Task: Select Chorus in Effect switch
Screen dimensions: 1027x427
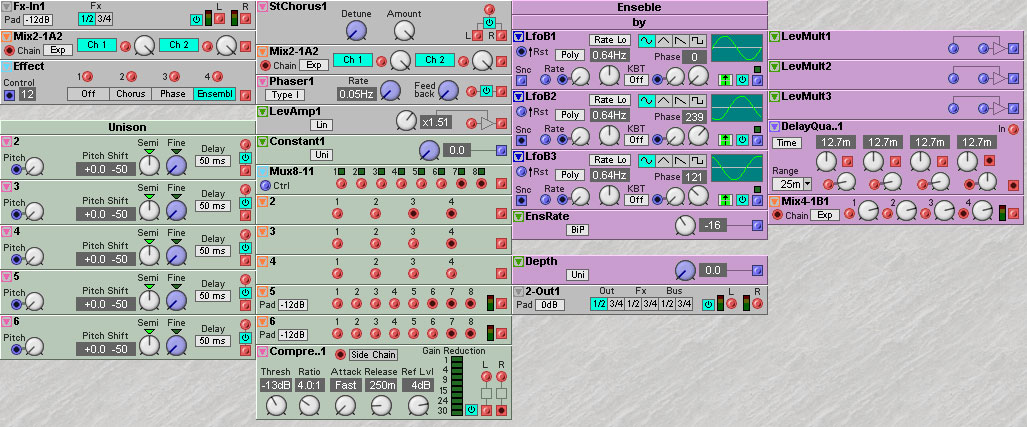Action: tap(131, 93)
